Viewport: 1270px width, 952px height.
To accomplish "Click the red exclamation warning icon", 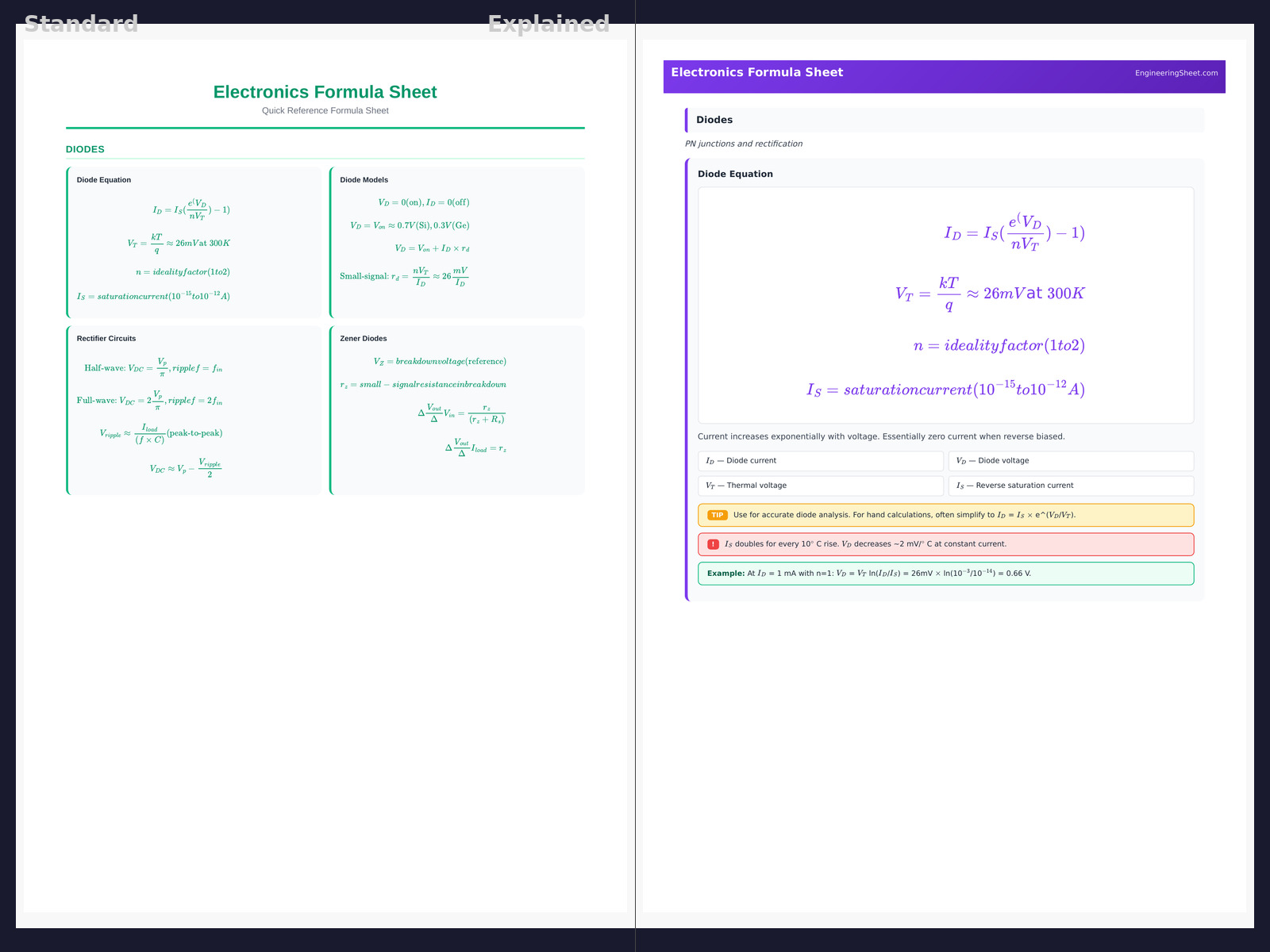I will pos(713,544).
